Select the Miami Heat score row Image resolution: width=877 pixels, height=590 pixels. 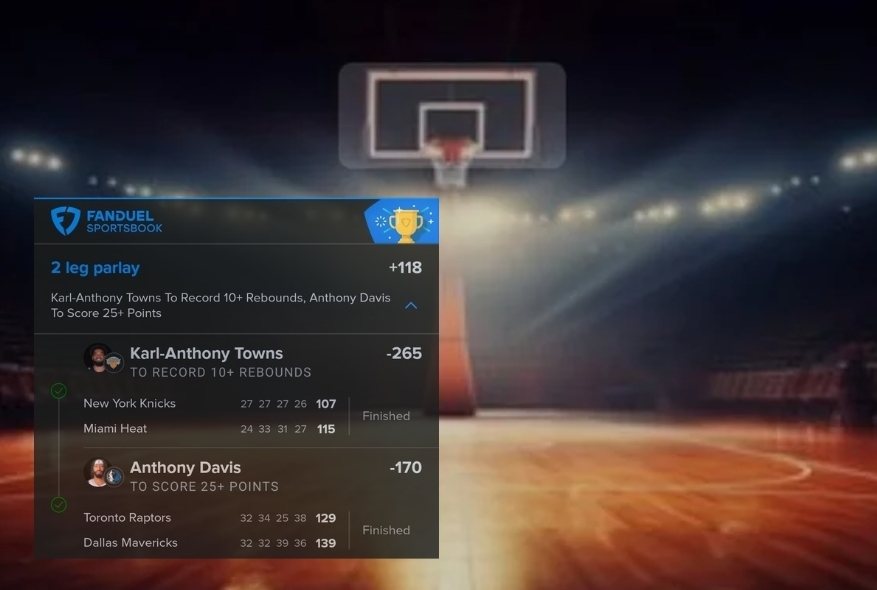209,429
